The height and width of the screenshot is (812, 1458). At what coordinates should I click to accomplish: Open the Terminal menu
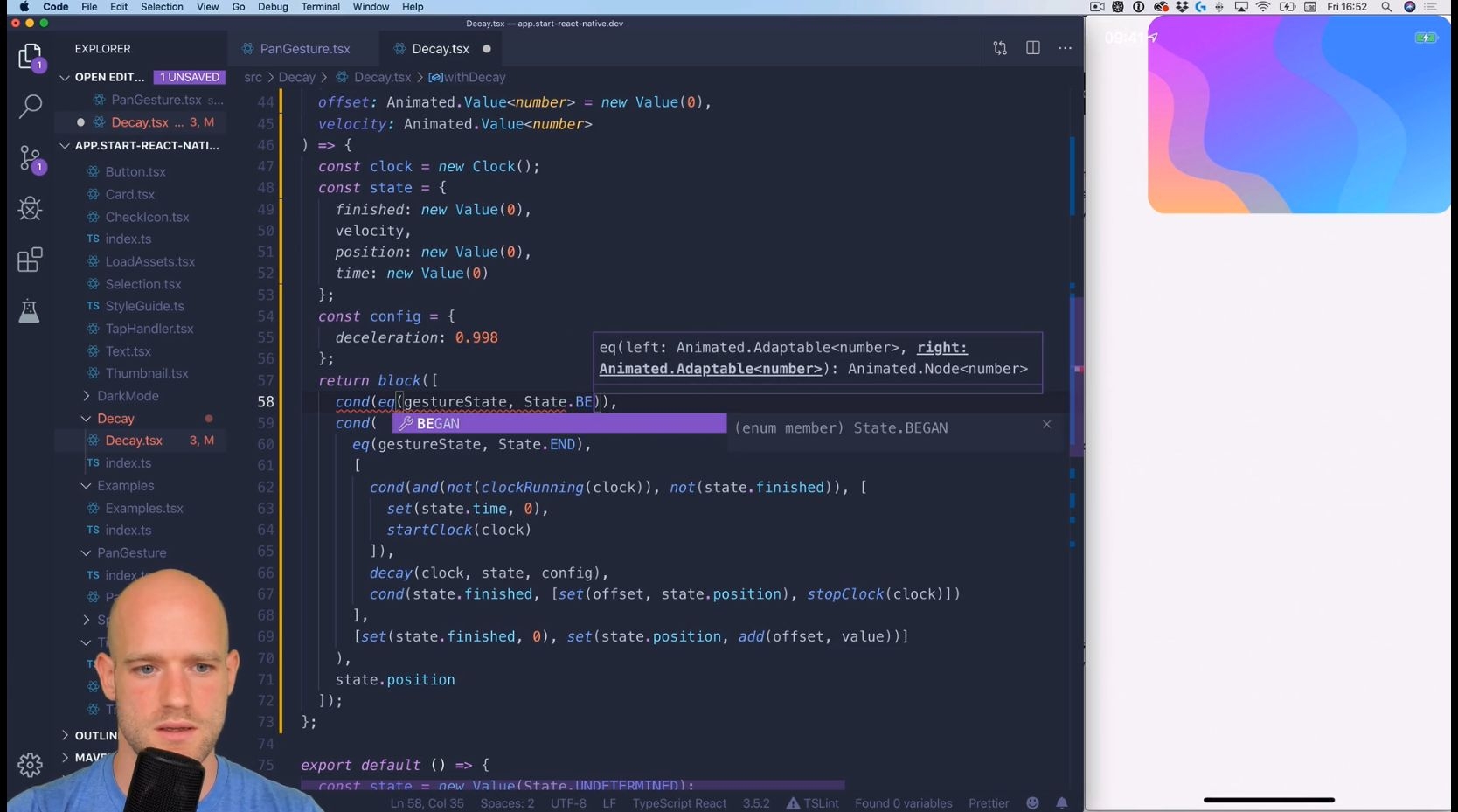[320, 7]
